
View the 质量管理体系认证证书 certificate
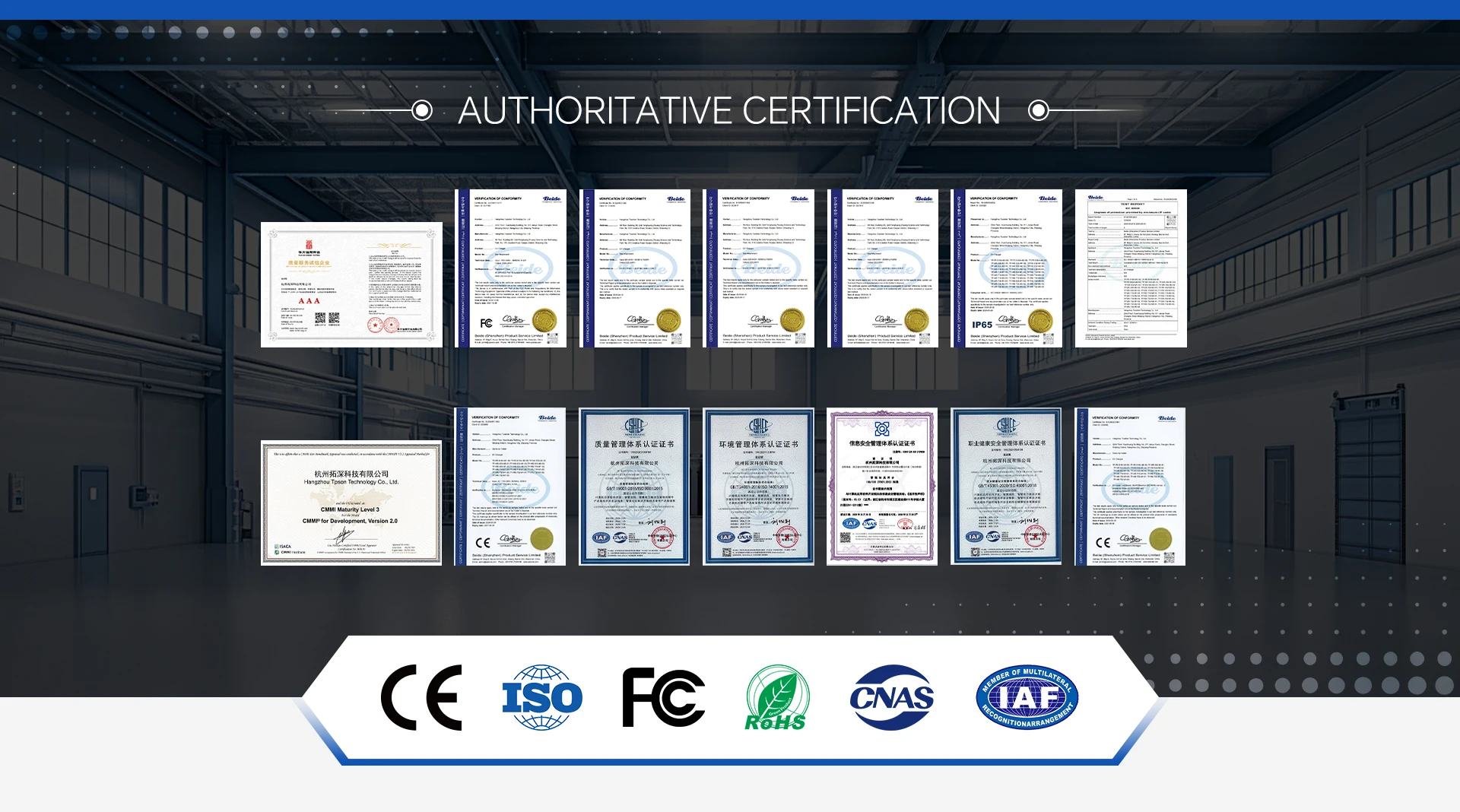point(634,487)
